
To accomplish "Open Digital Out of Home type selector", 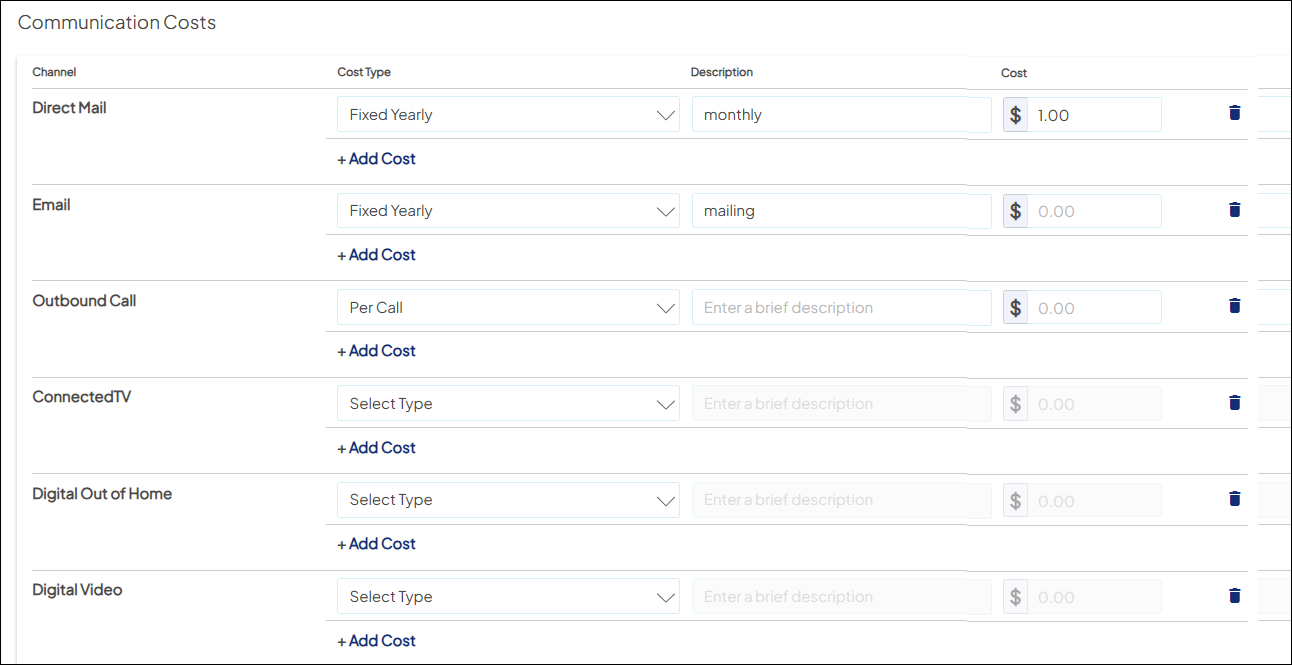I will pyautogui.click(x=508, y=500).
